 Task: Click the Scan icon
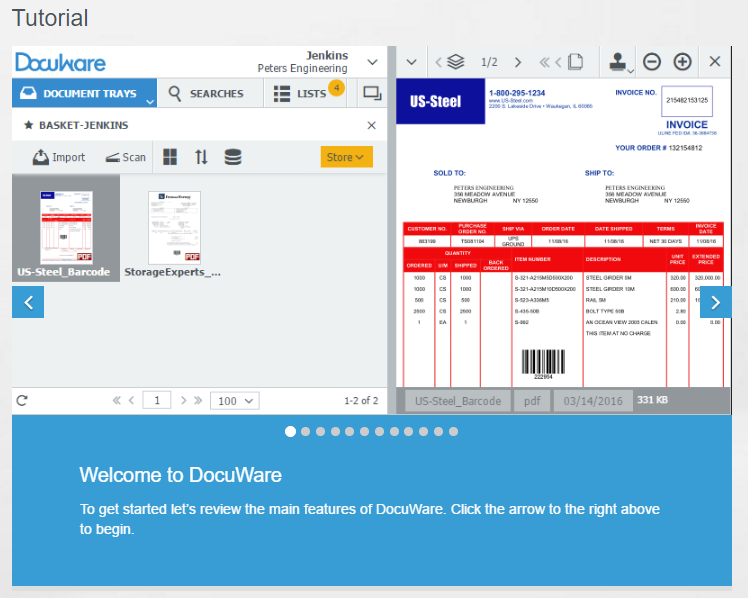(x=114, y=157)
